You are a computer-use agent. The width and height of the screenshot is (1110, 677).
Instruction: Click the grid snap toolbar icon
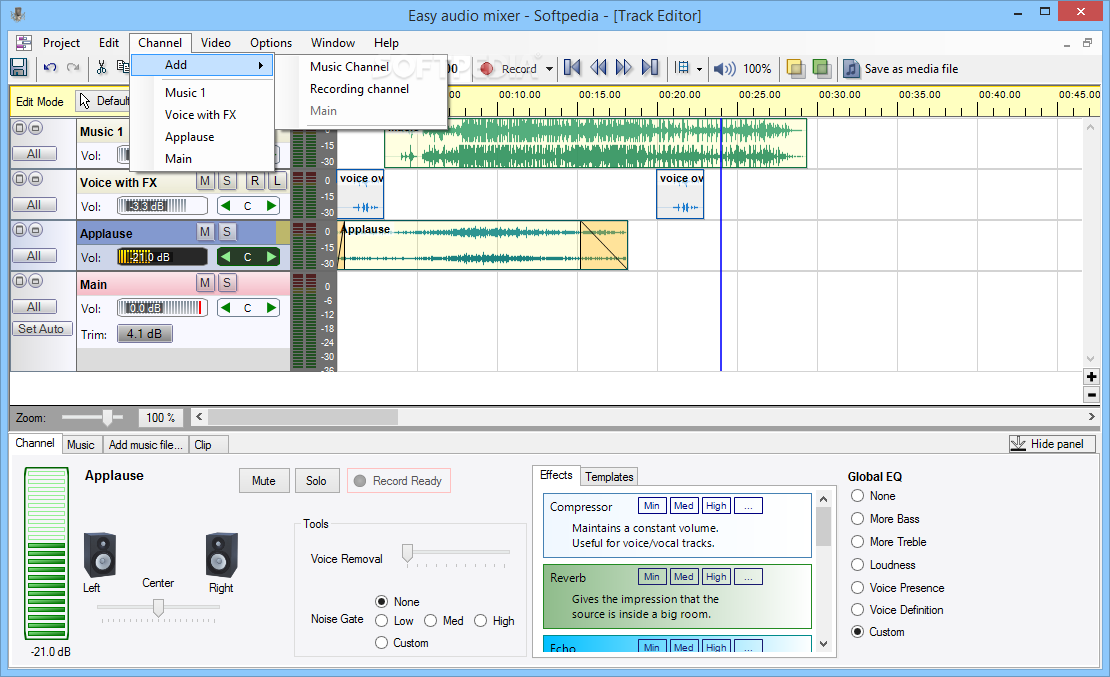click(x=682, y=68)
